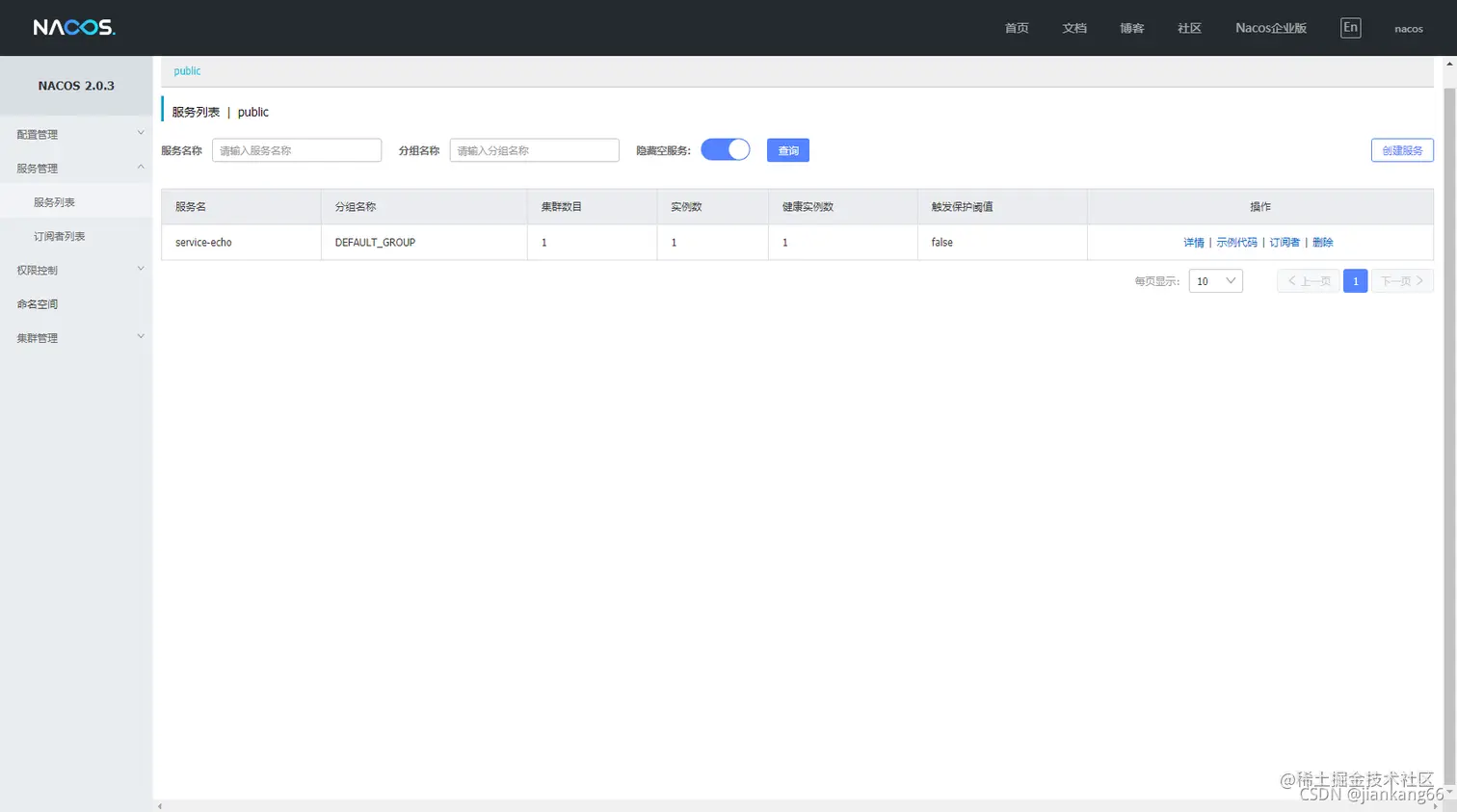Click the scroll up arrow of the page scrollbar

click(1449, 64)
